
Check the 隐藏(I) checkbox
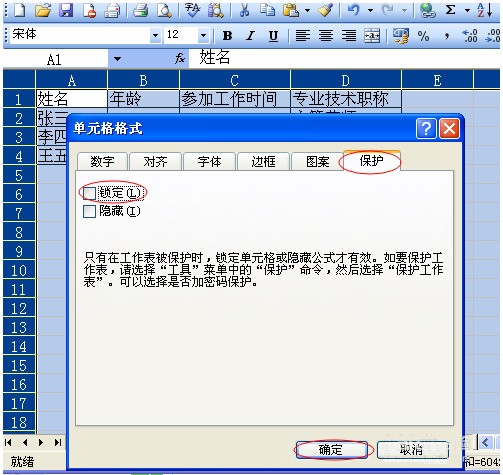click(x=89, y=211)
